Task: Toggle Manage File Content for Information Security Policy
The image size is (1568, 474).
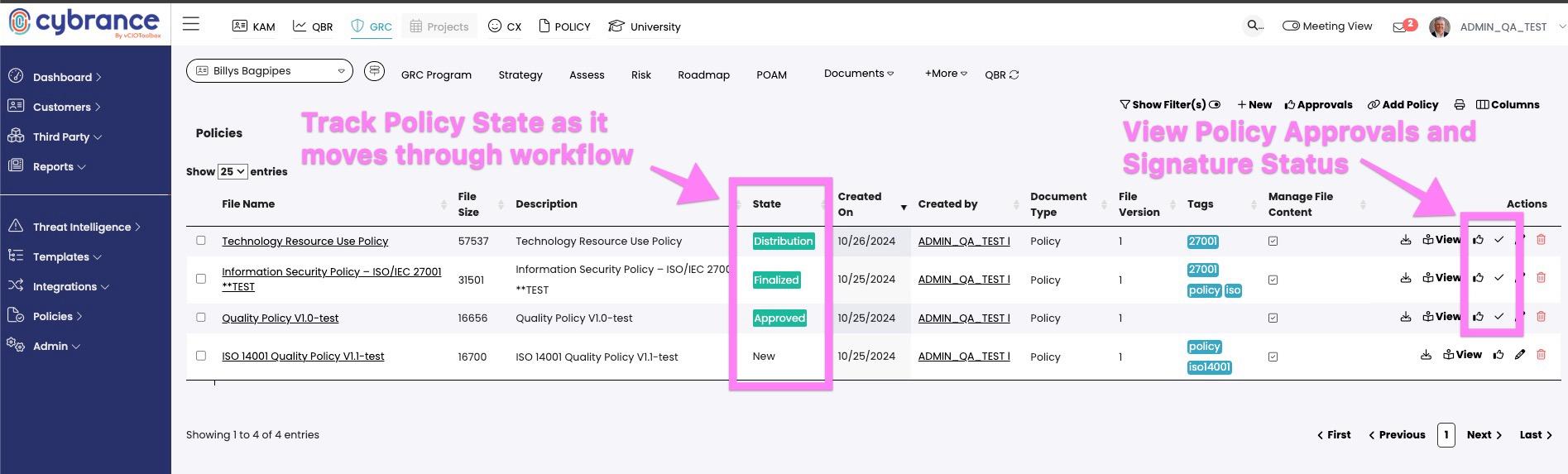Action: 1273,280
